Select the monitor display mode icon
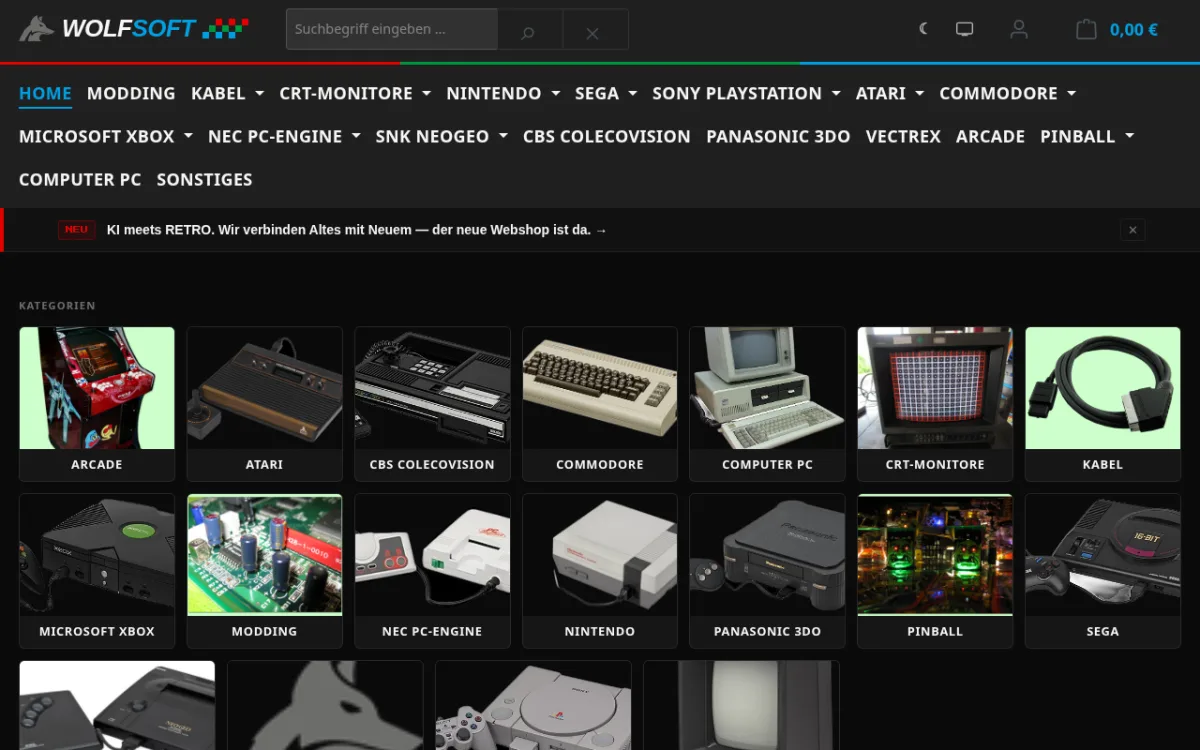The height and width of the screenshot is (750, 1200). 964,29
